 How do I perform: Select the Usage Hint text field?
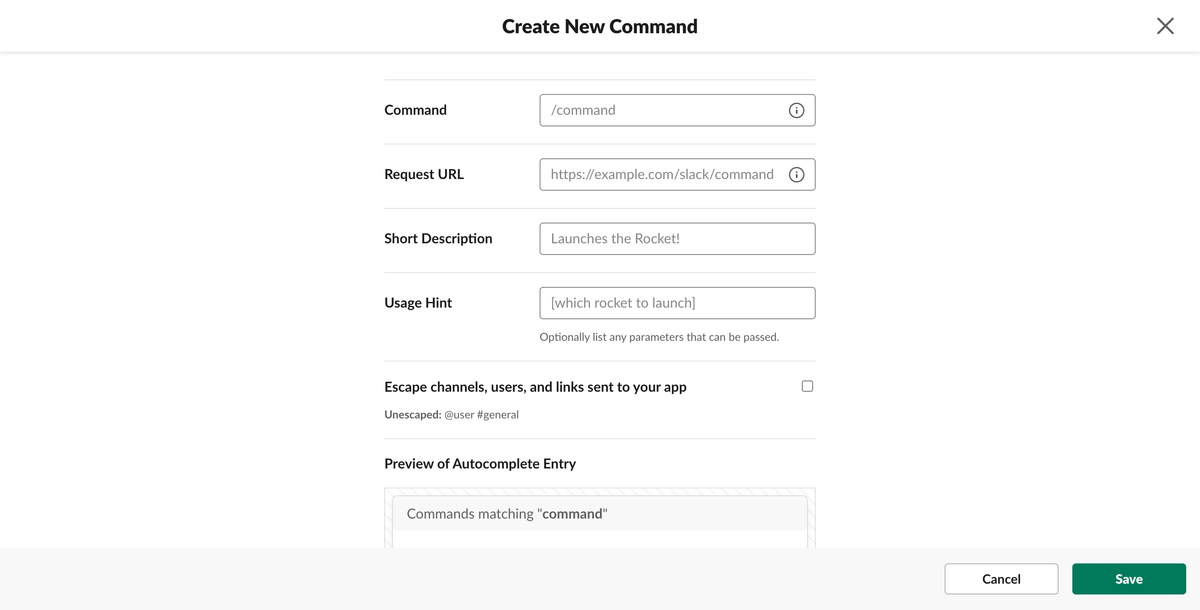click(677, 303)
